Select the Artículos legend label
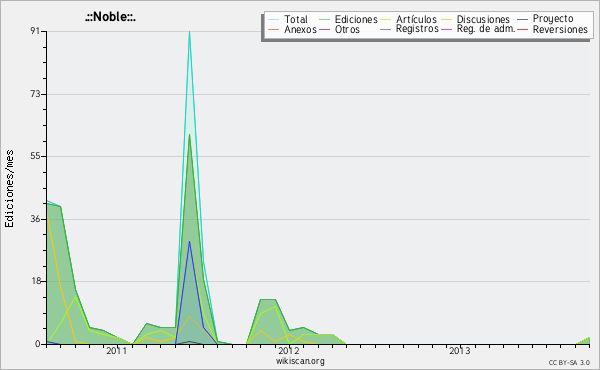The width and height of the screenshot is (600, 370). coord(416,19)
